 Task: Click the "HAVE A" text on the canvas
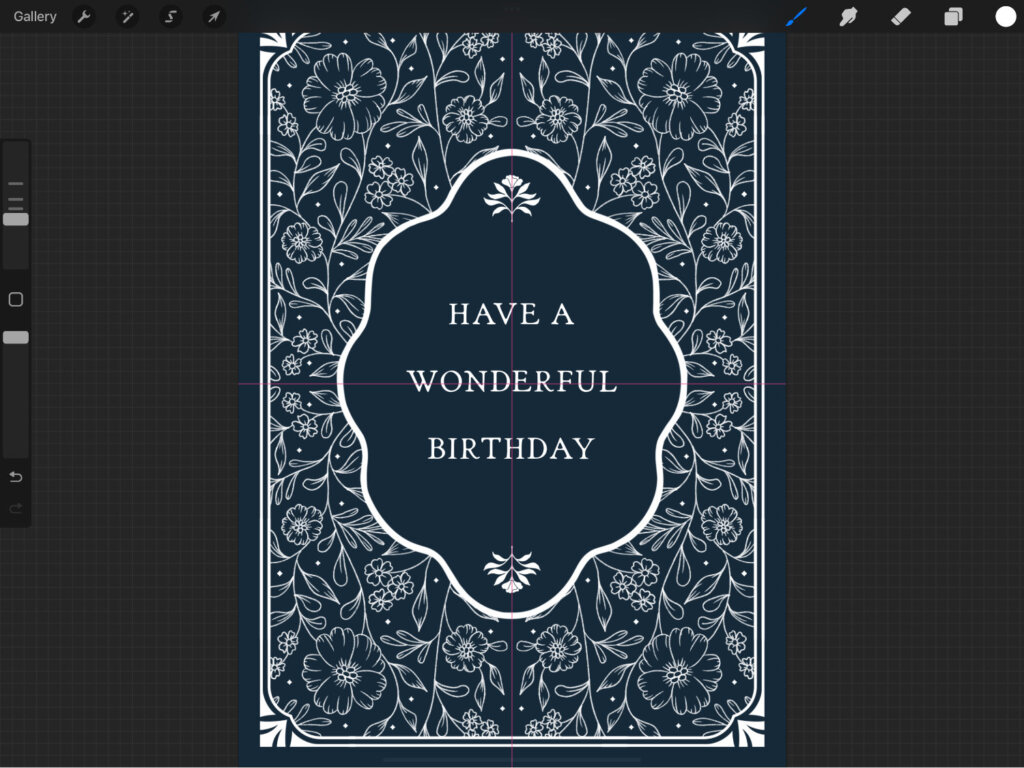coord(511,315)
